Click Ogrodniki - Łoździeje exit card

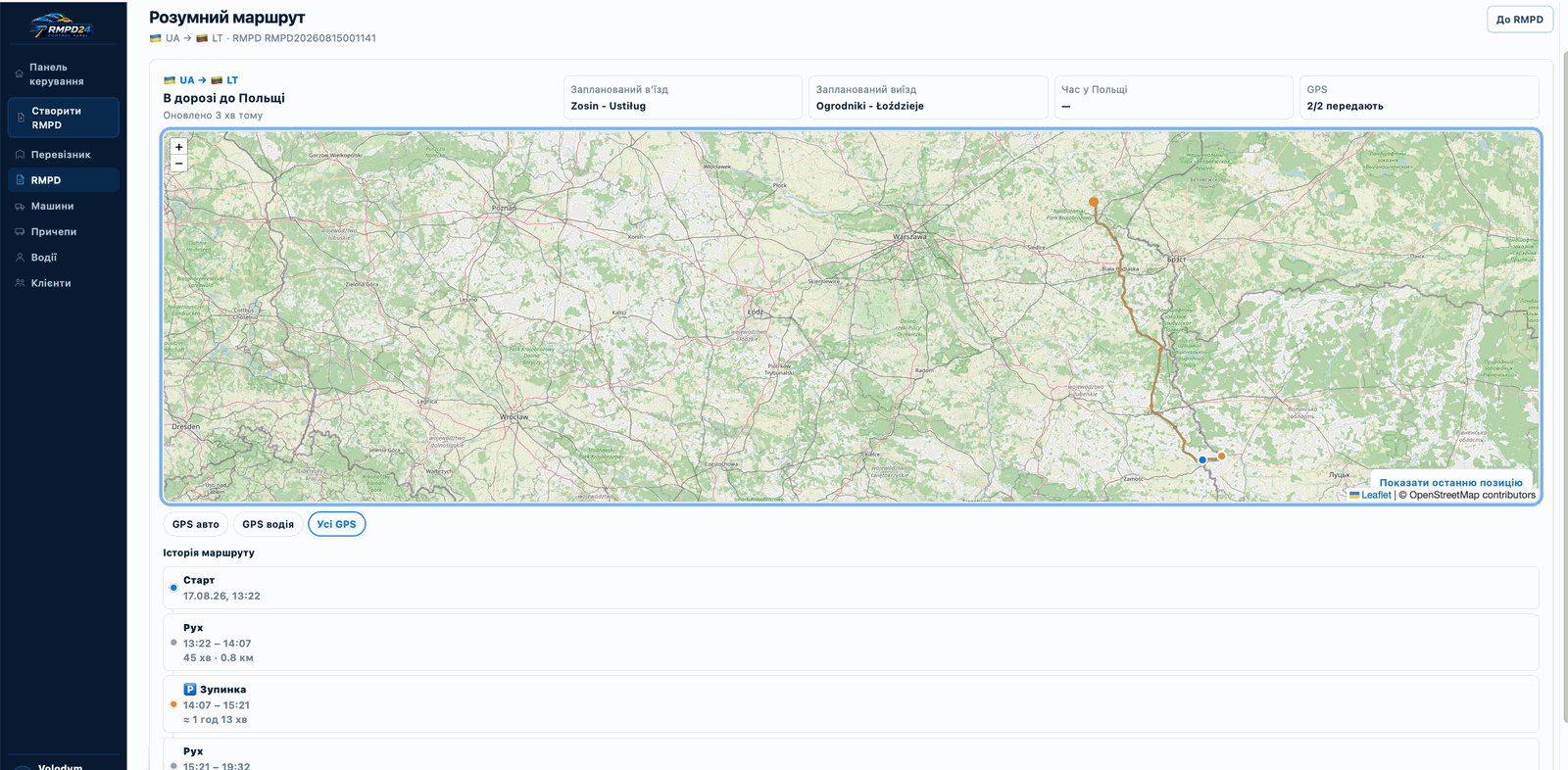click(x=928, y=97)
